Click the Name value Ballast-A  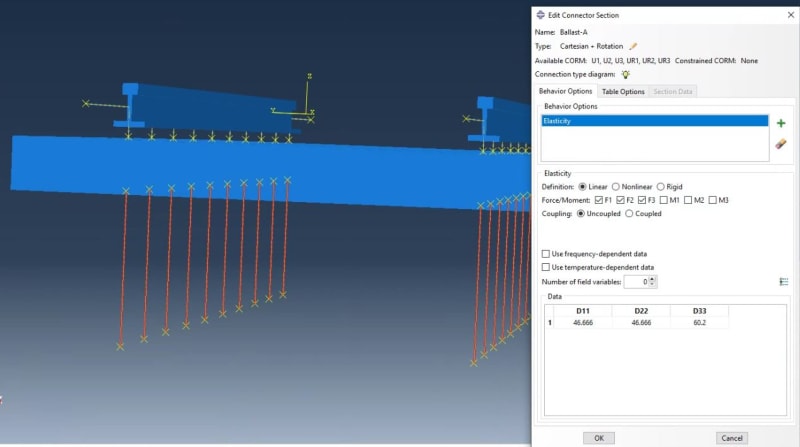pos(573,32)
